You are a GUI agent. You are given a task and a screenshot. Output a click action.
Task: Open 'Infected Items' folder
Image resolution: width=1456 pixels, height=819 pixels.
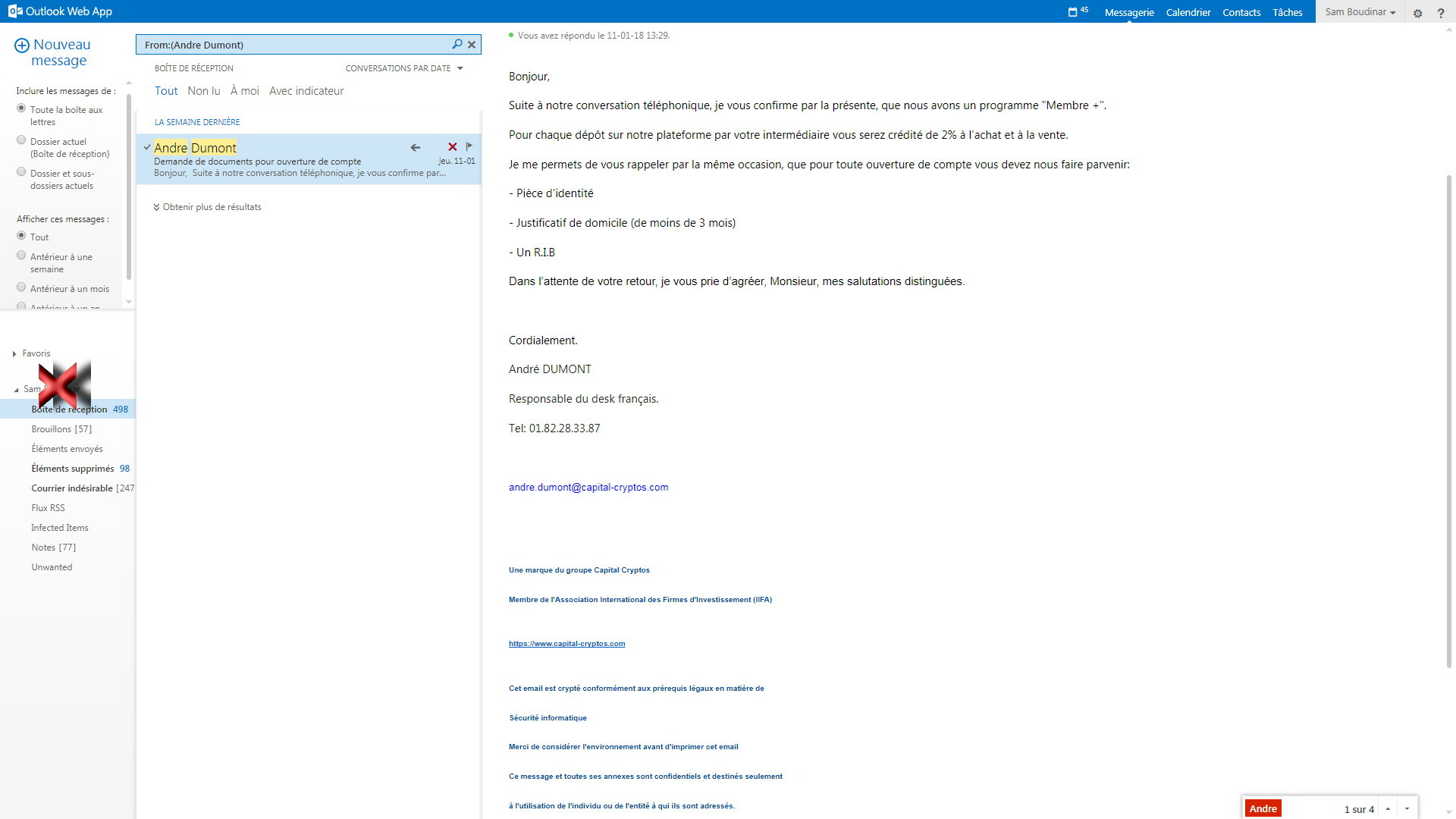[59, 528]
